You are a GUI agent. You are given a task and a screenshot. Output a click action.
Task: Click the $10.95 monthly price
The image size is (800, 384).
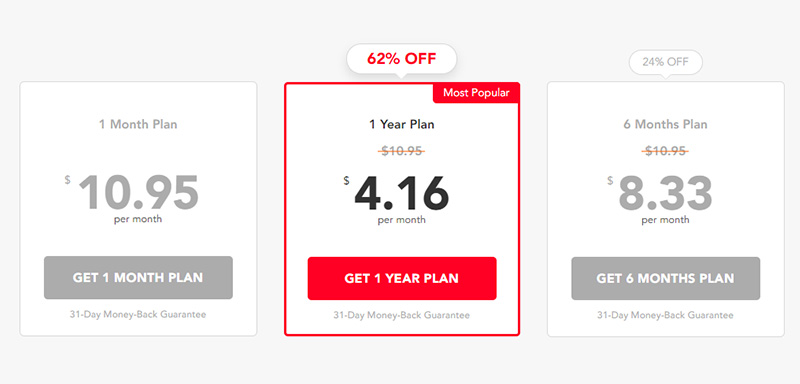point(132,193)
